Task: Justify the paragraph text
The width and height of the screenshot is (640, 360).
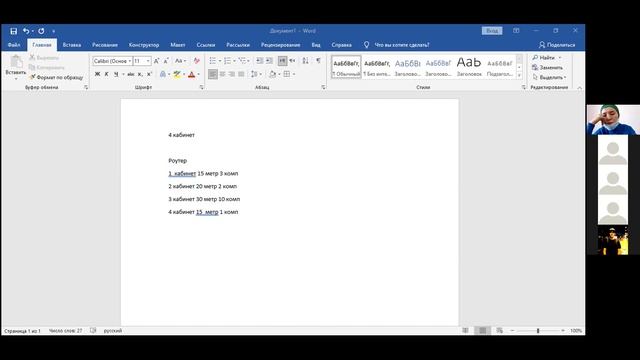Action: [241, 74]
